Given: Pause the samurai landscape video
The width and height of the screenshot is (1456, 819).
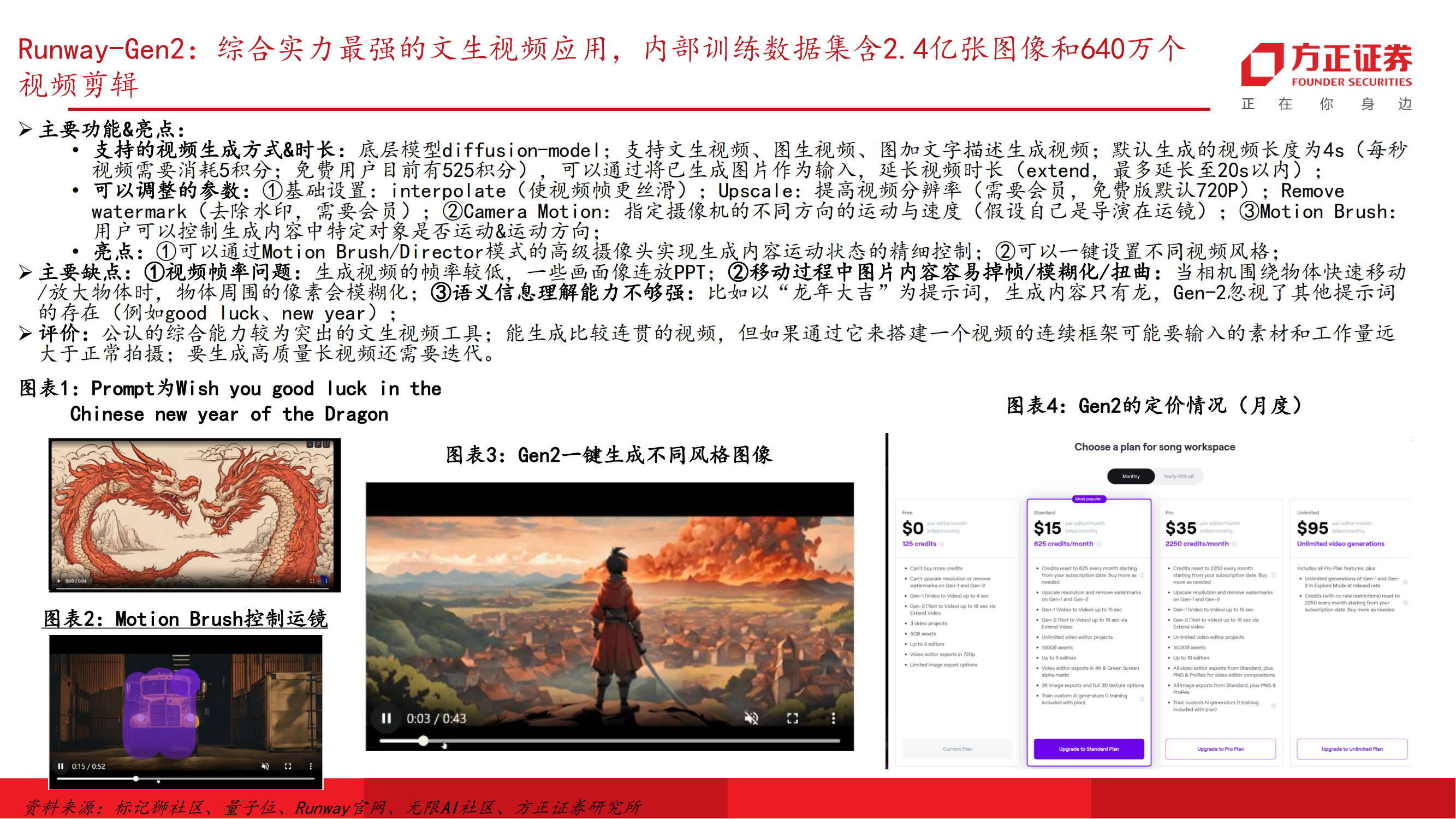Looking at the screenshot, I should (x=387, y=719).
